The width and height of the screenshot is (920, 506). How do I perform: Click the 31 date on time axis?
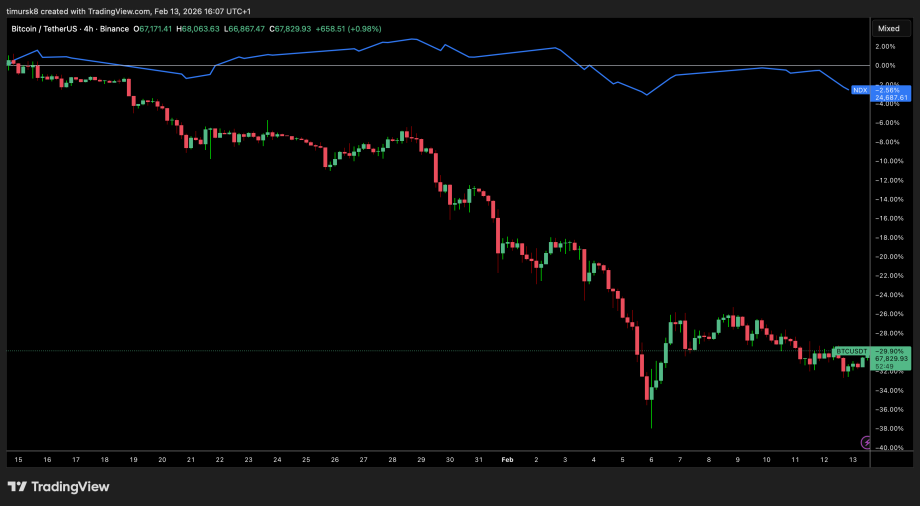point(478,459)
